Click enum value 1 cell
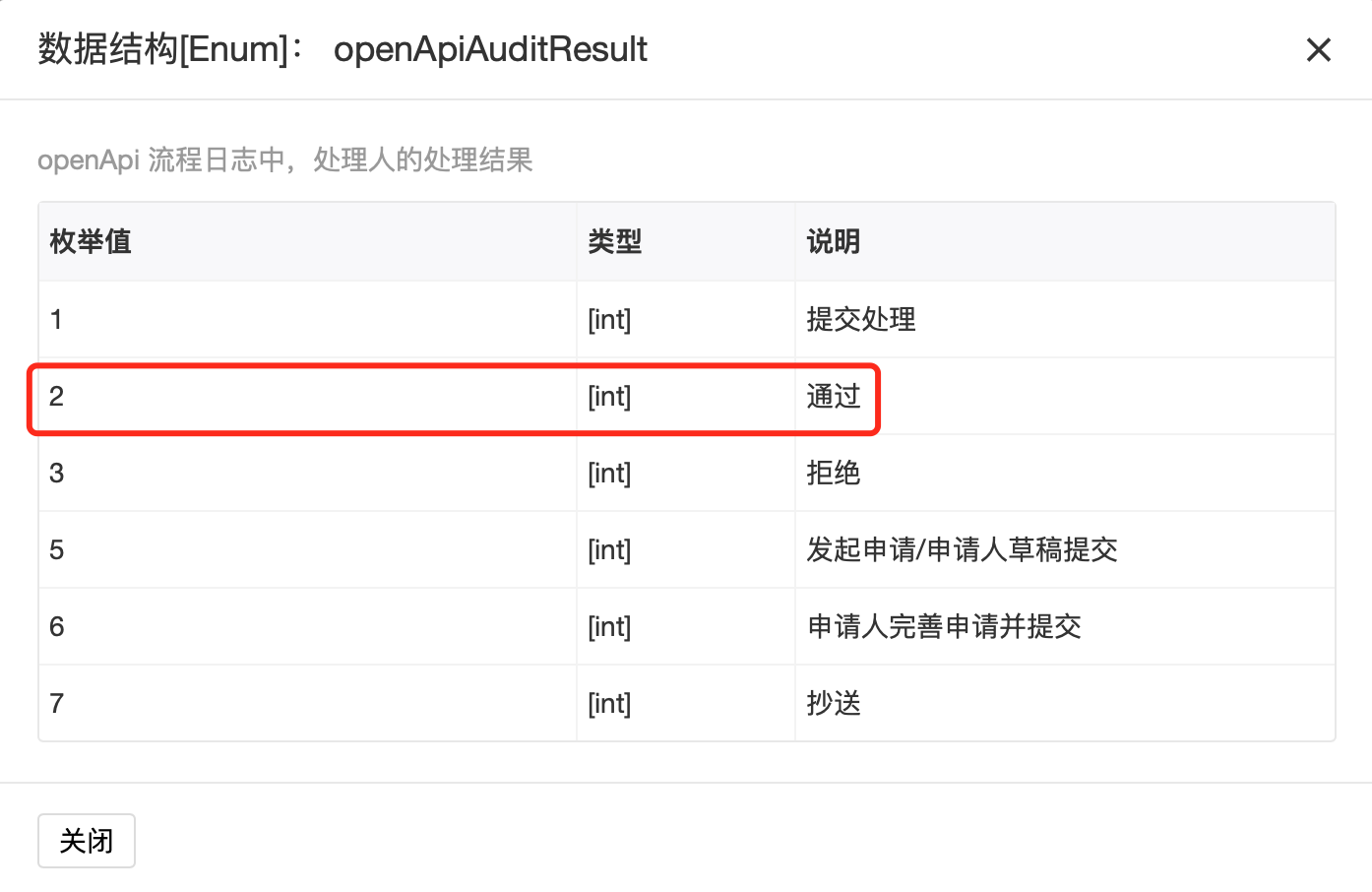This screenshot has width=1372, height=892. [307, 319]
